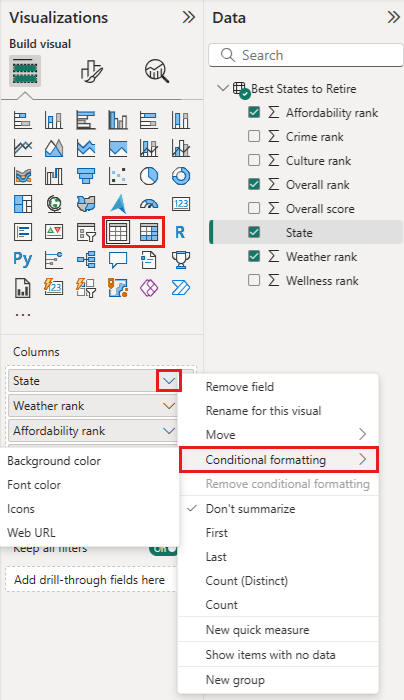Select the R script visual
Viewport: 404px width, 700px height.
tap(180, 232)
